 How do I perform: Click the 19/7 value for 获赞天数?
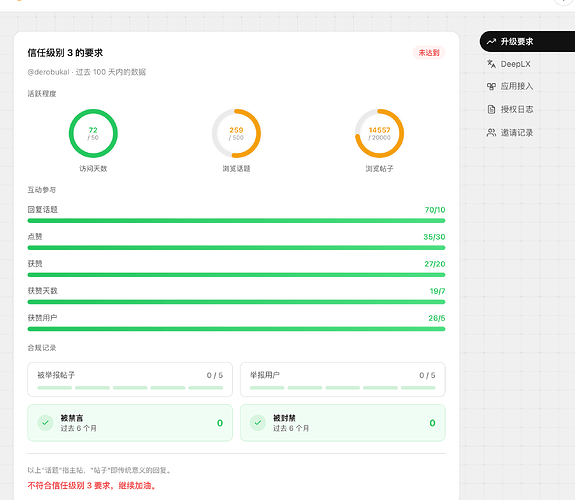click(437, 291)
